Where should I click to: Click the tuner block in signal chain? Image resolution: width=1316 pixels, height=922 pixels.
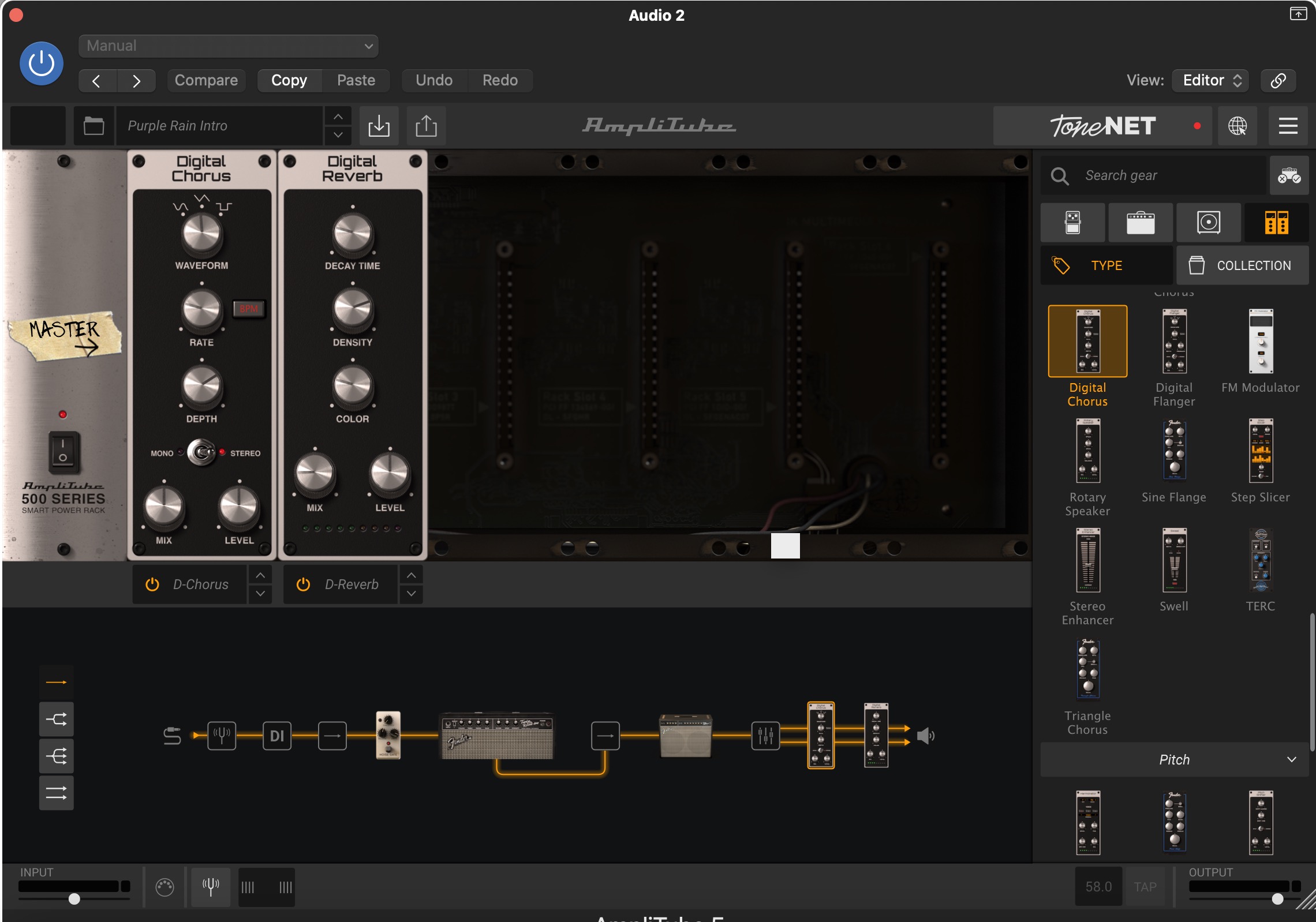(222, 736)
